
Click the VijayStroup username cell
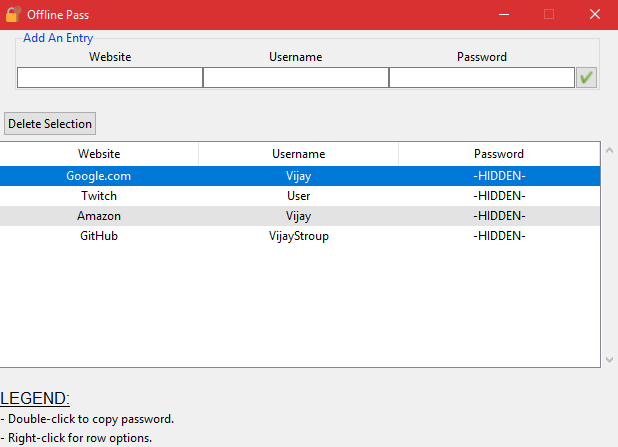(x=298, y=236)
